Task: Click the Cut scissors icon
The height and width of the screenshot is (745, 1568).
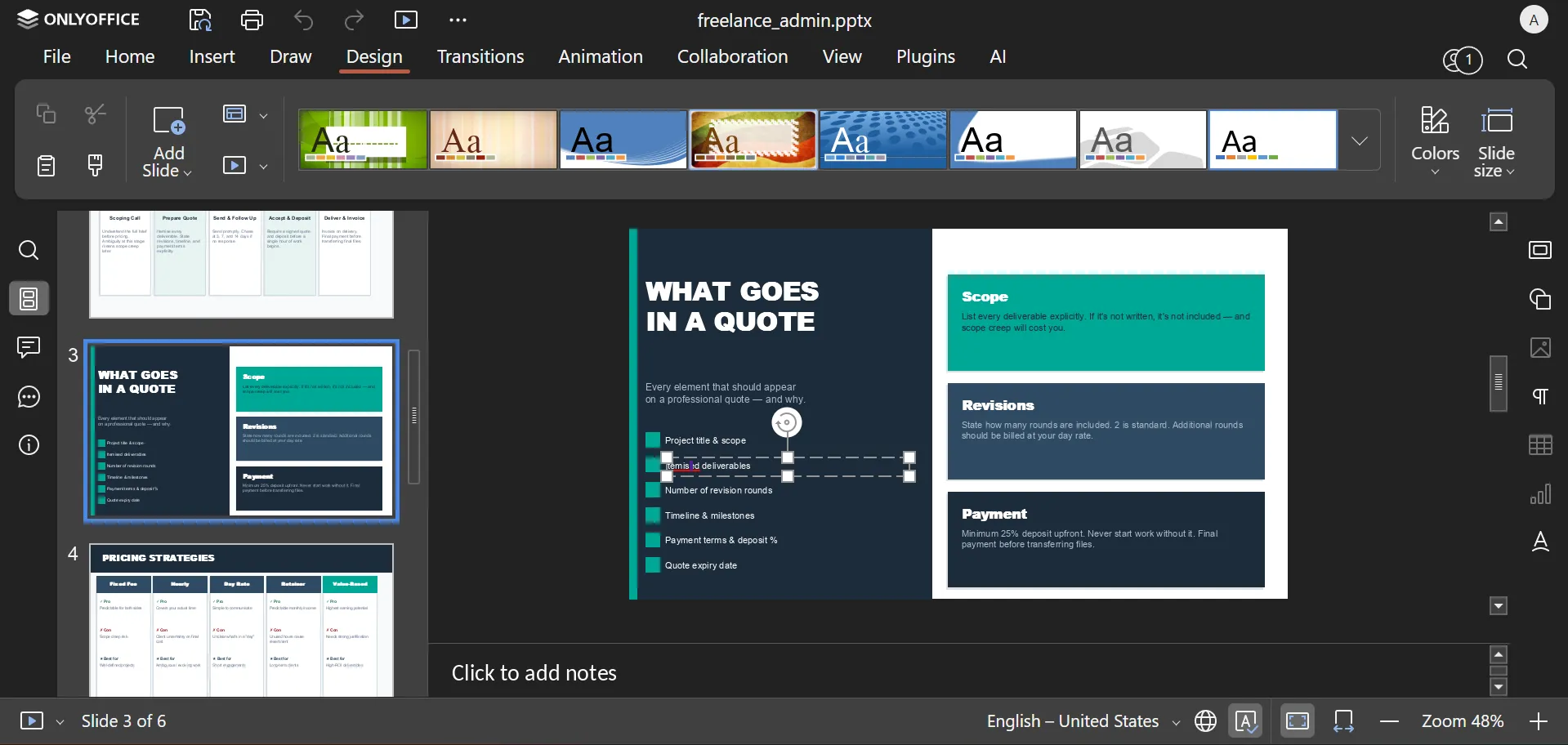Action: pyautogui.click(x=96, y=114)
